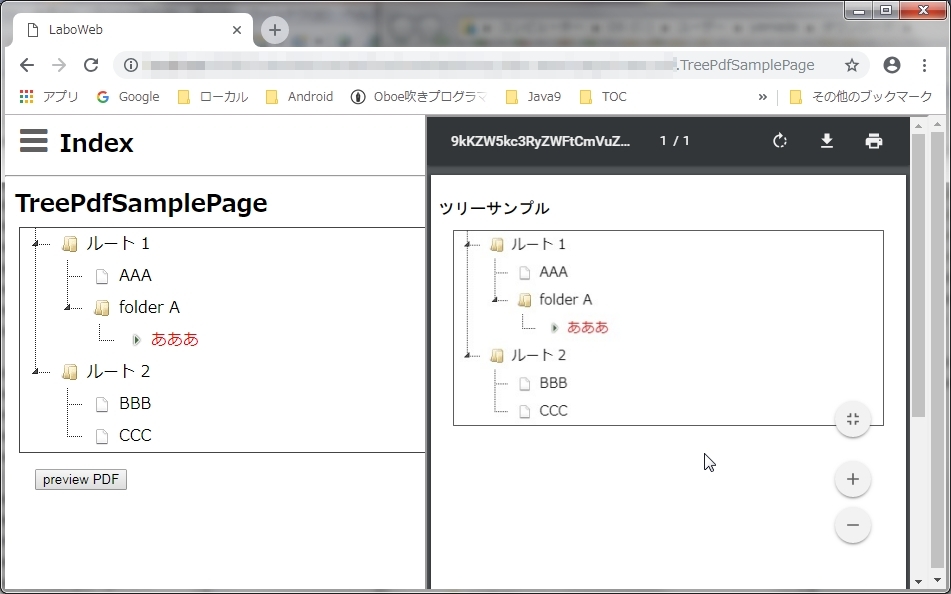This screenshot has width=951, height=594.
Task: Open the Oboe吹きプログラマ bookmark
Action: (x=418, y=96)
